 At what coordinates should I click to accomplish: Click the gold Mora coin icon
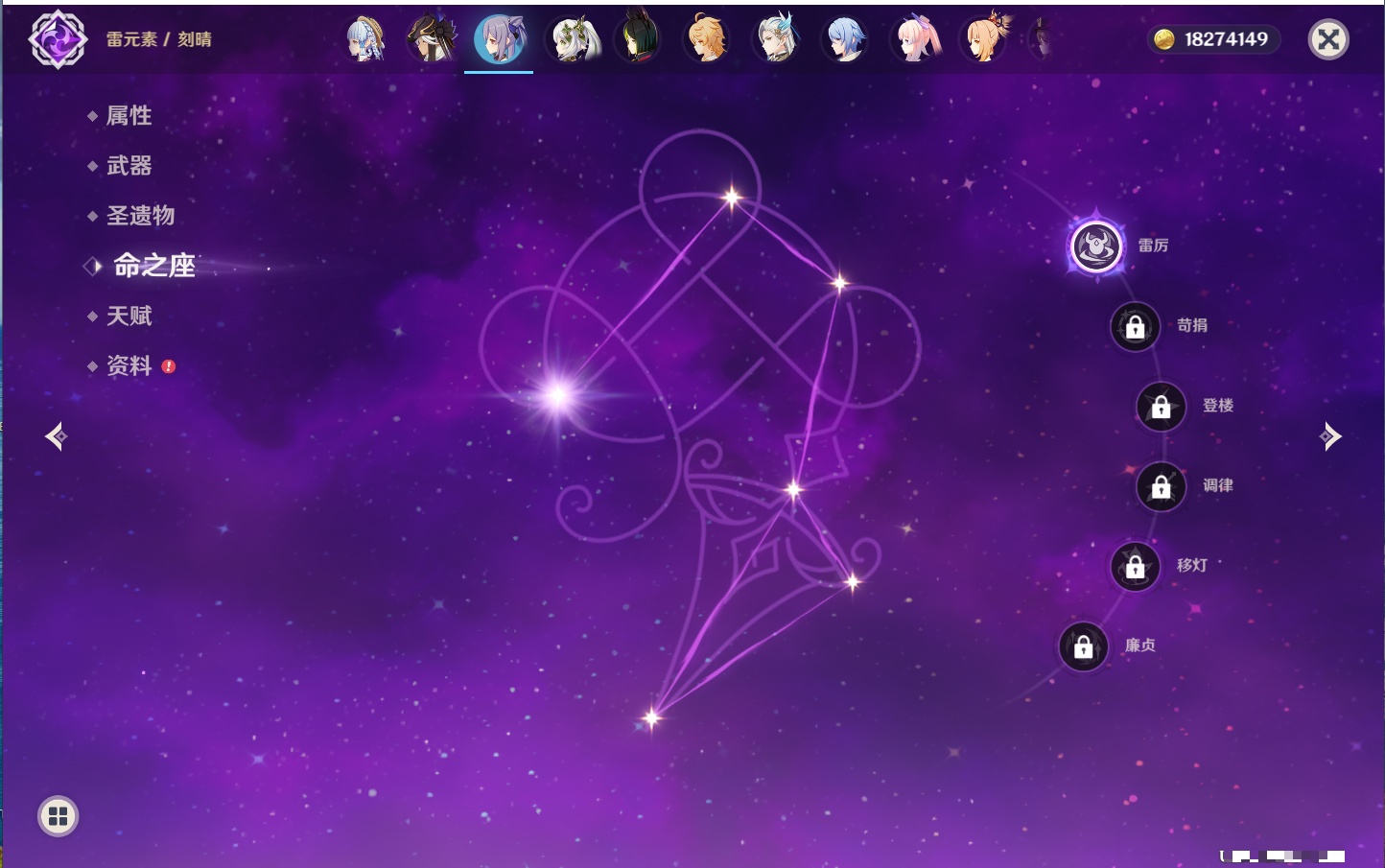[1164, 39]
